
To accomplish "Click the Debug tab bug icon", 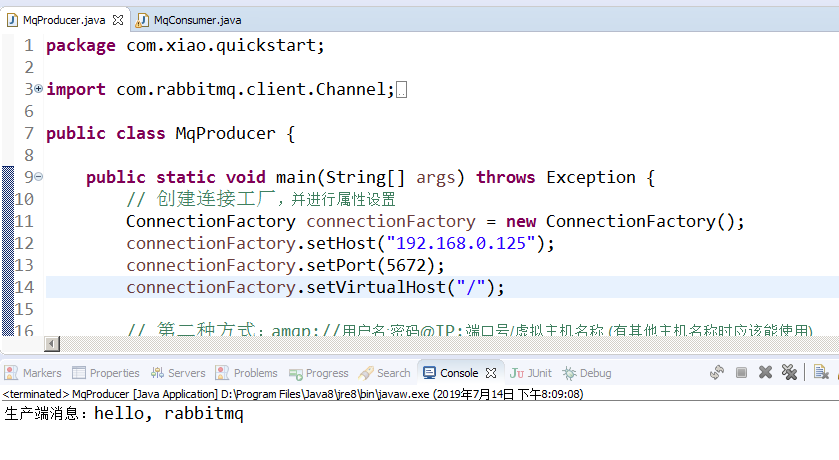I will click(x=569, y=373).
